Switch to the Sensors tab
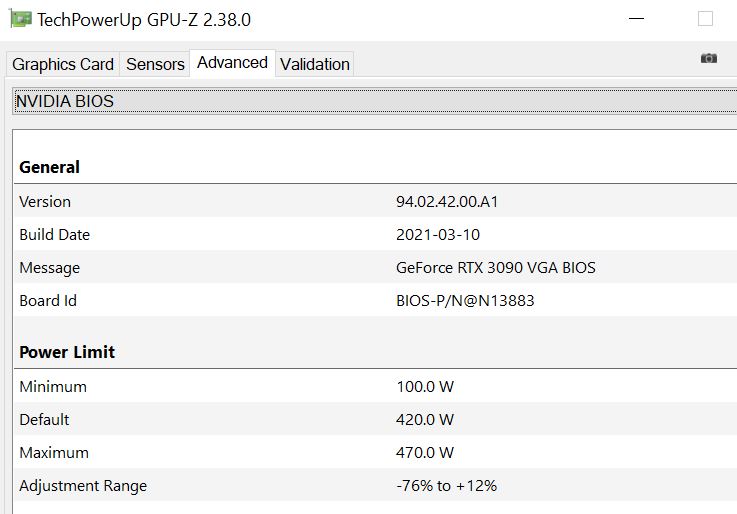This screenshot has height=514, width=737. point(155,64)
